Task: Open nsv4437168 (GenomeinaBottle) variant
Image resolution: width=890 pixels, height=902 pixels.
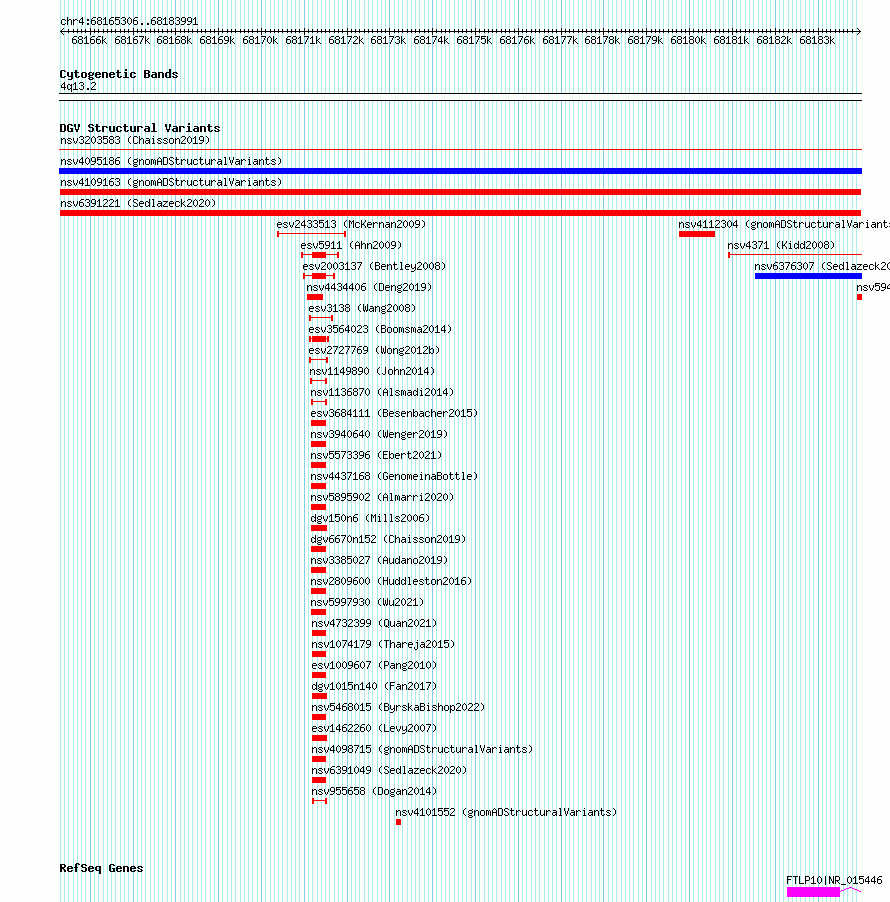Action: (x=394, y=476)
